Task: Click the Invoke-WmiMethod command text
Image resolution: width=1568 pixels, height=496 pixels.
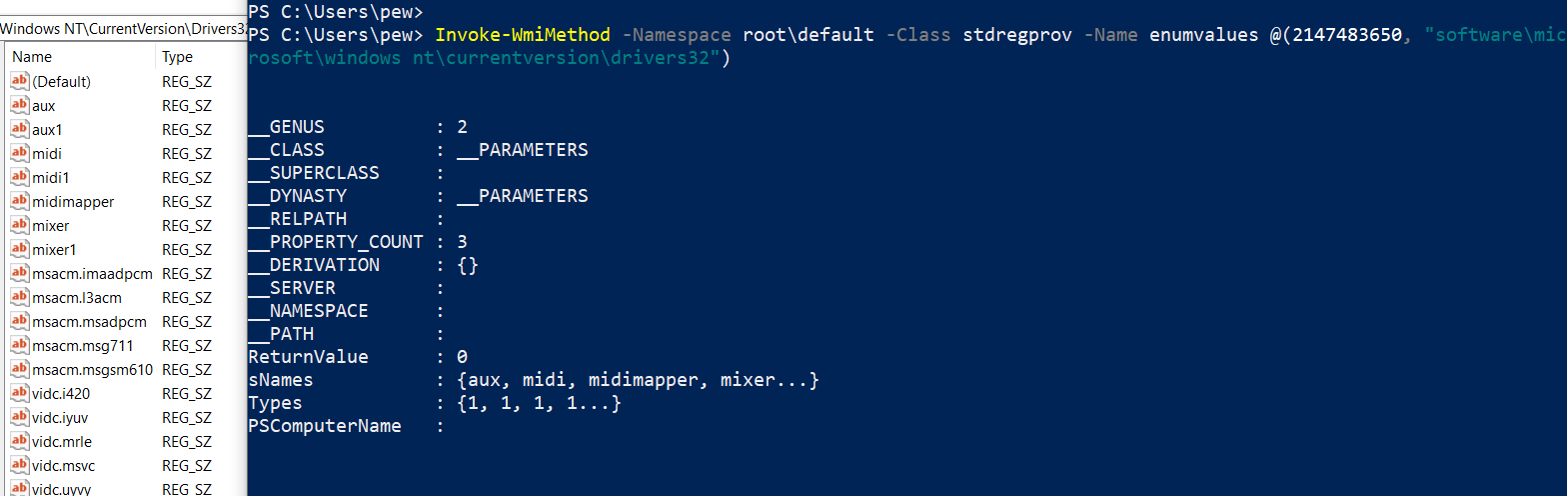Action: 523,35
